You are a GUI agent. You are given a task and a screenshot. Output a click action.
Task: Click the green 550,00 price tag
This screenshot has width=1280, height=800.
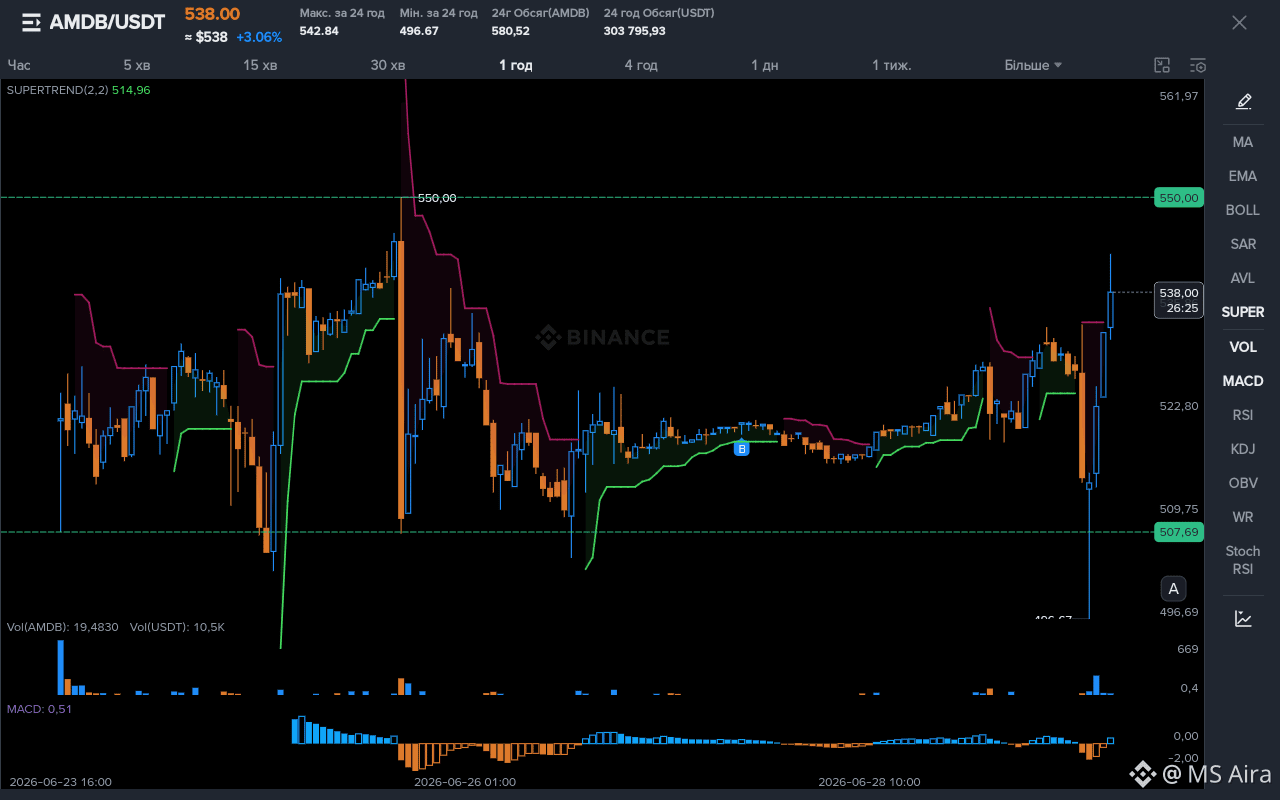tap(1178, 198)
